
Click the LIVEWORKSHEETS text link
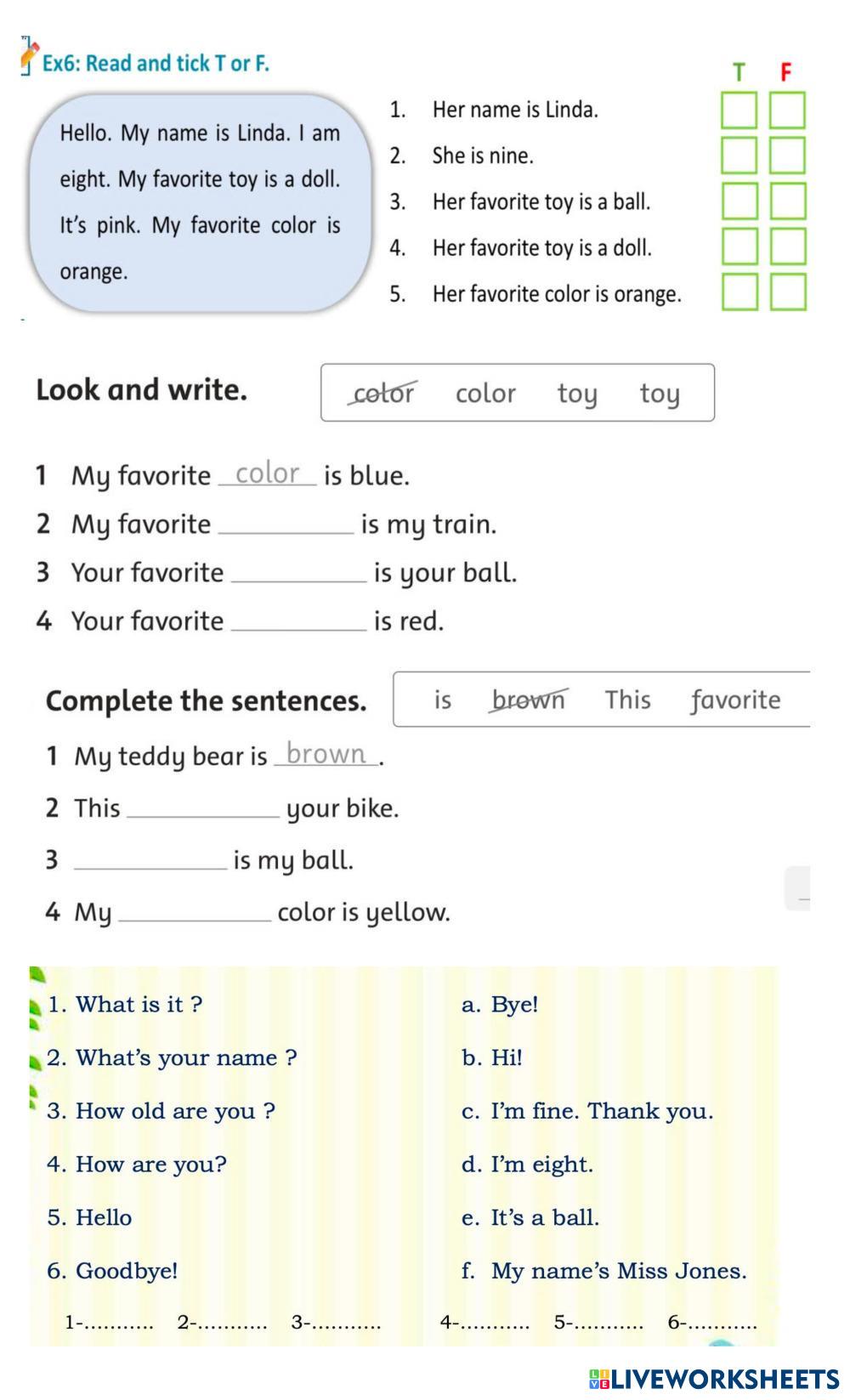(724, 1379)
